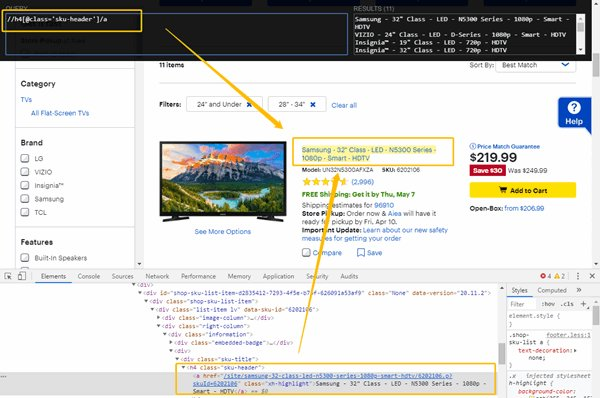Image resolution: width=600 pixels, height=398 pixels.
Task: Check the Samsung brand checkbox
Action: [x=25, y=199]
